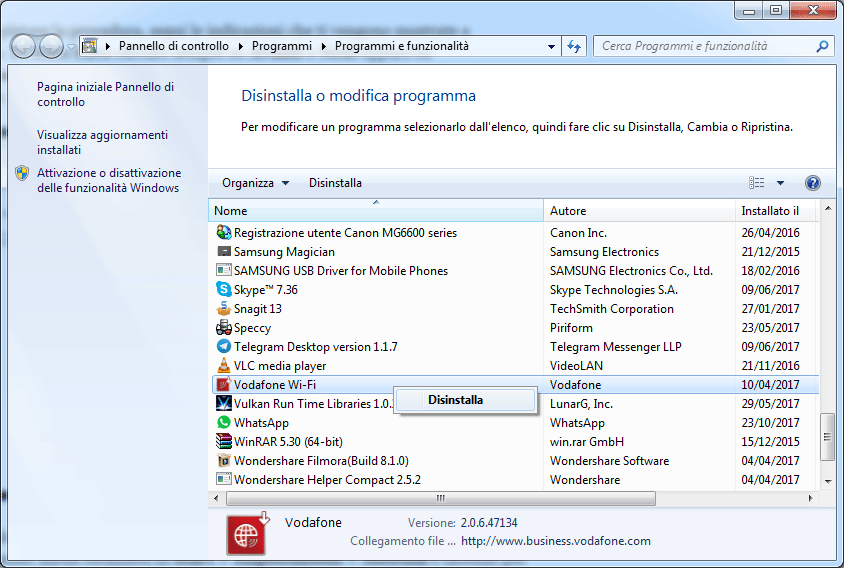Click the win.rar GmbH author cell
Image resolution: width=844 pixels, height=568 pixels.
[587, 441]
